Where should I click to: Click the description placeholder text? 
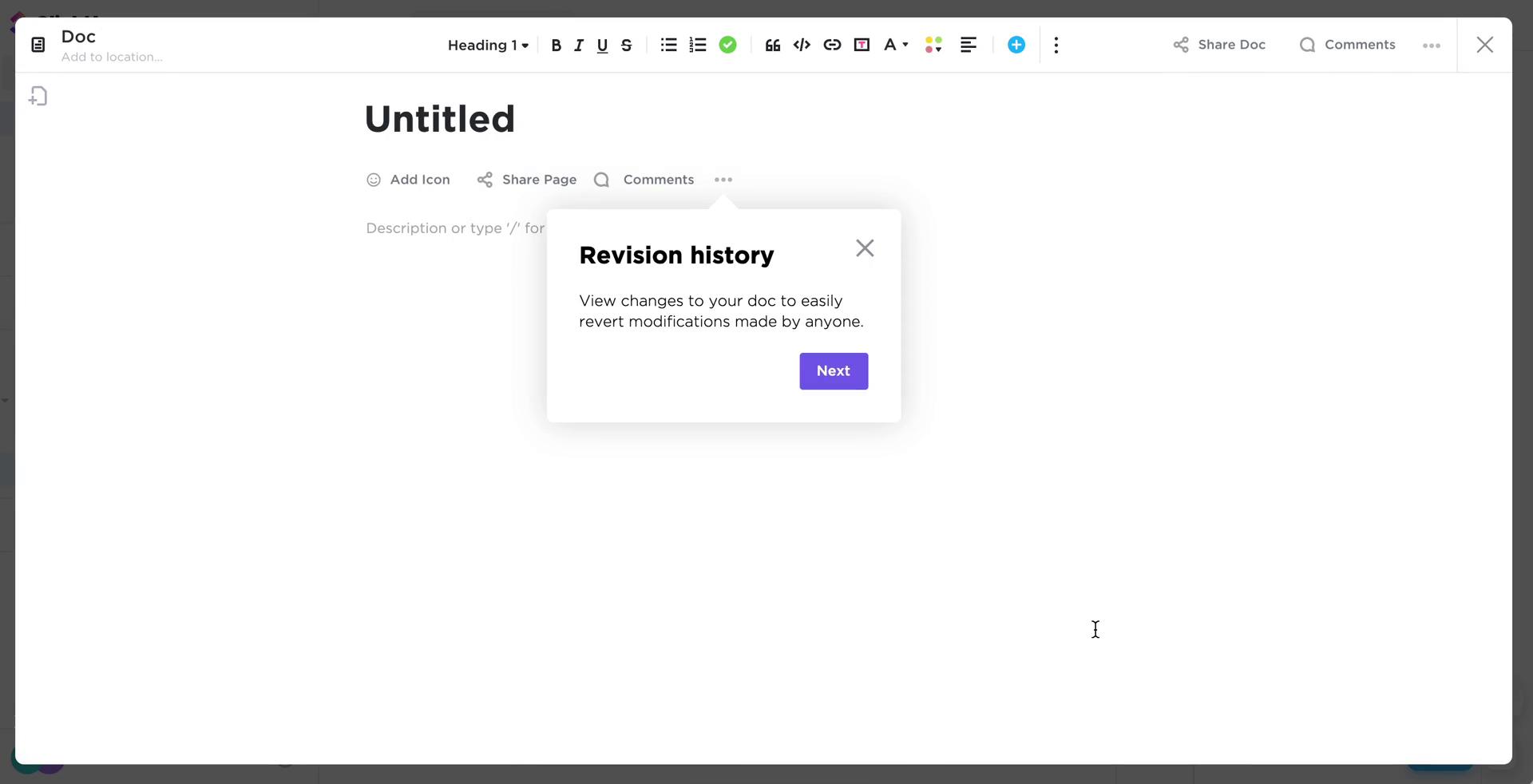(455, 228)
